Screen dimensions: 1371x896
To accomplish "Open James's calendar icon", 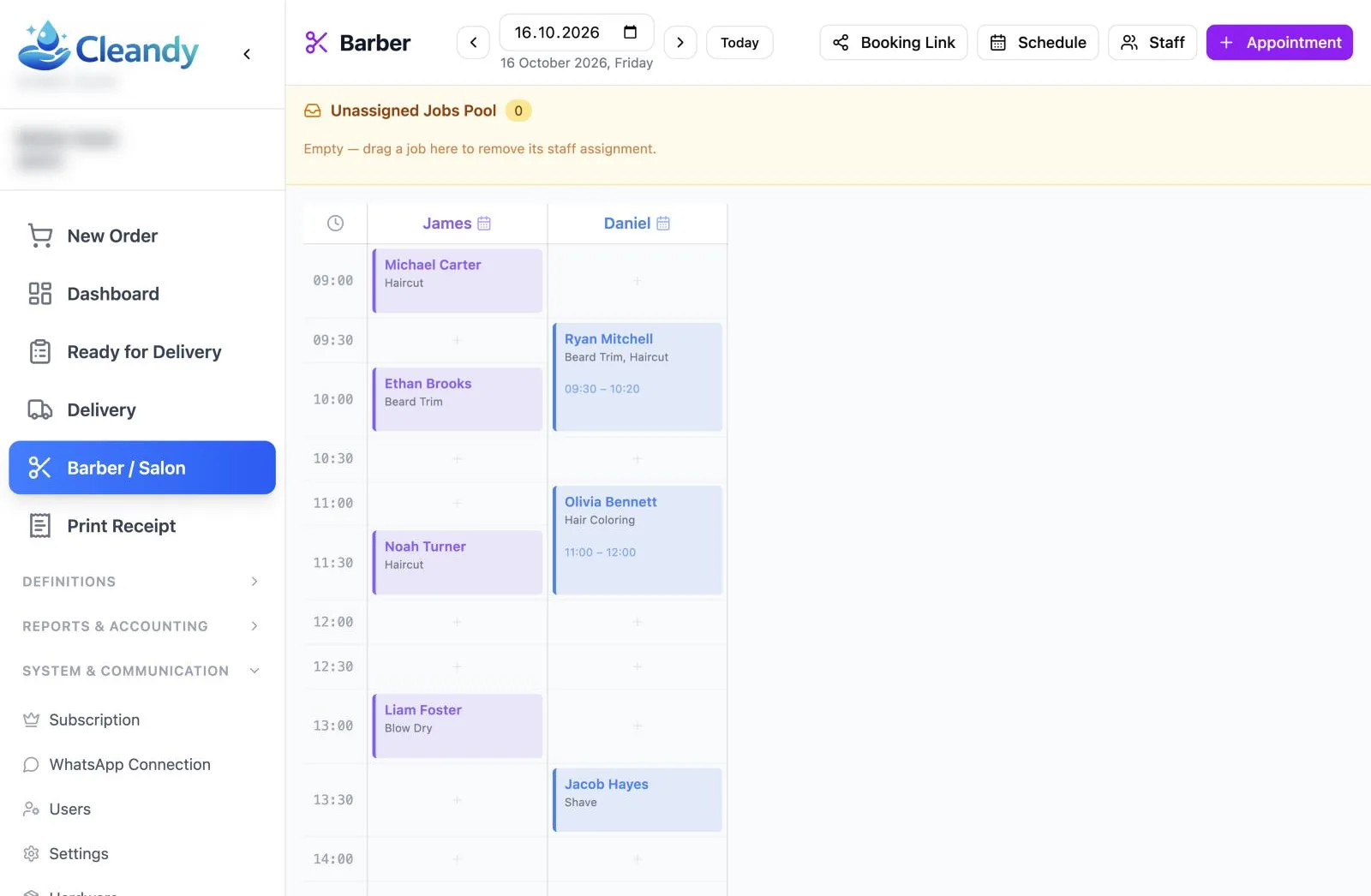I will point(484,224).
